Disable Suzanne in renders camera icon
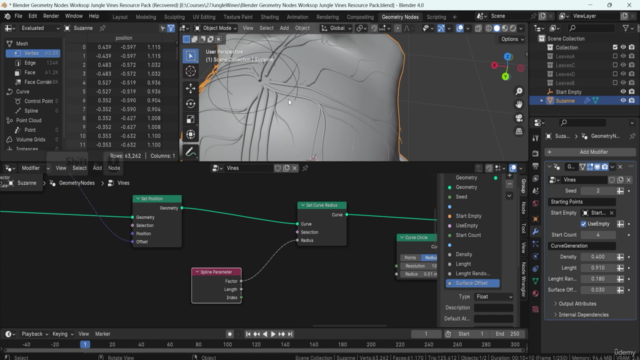The height and width of the screenshot is (360, 640). coord(632,101)
